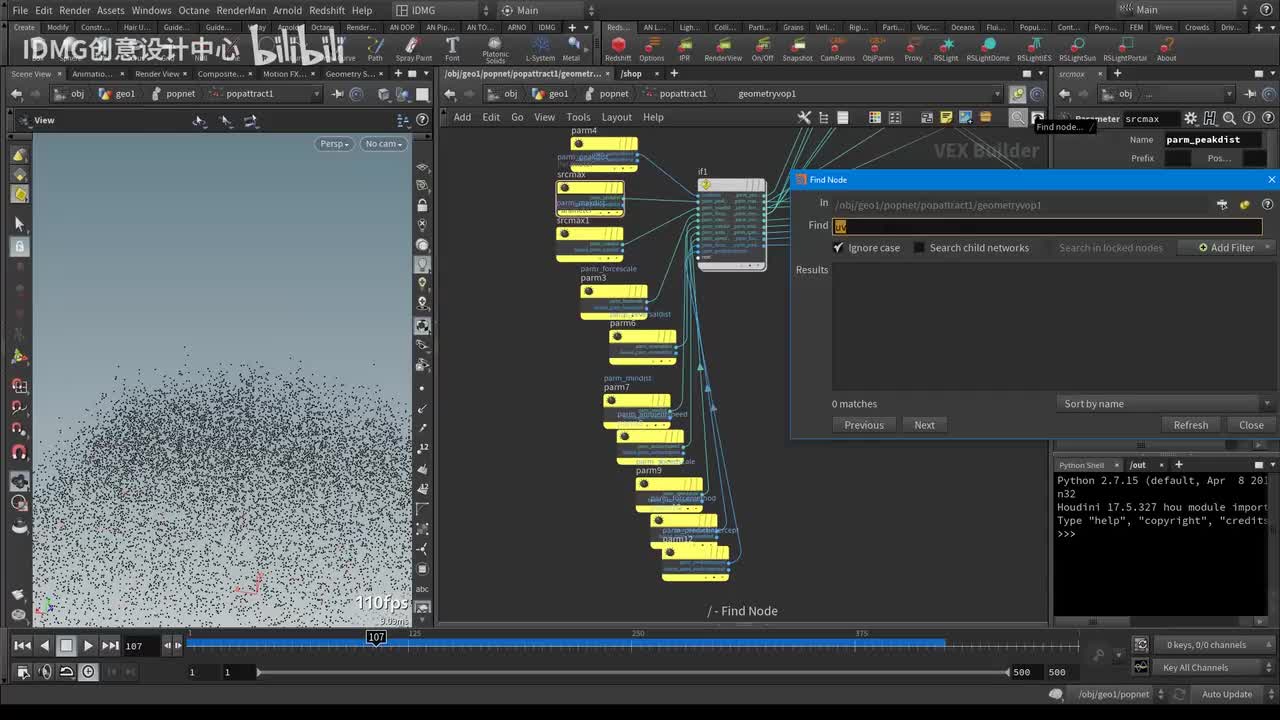This screenshot has height=720, width=1280.
Task: Select the Font shelf tool
Action: click(452, 46)
